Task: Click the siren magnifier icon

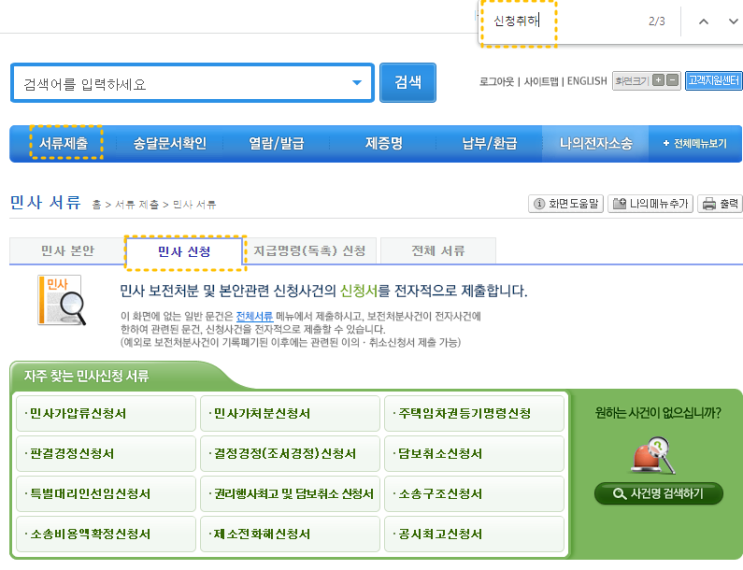Action: tap(654, 455)
